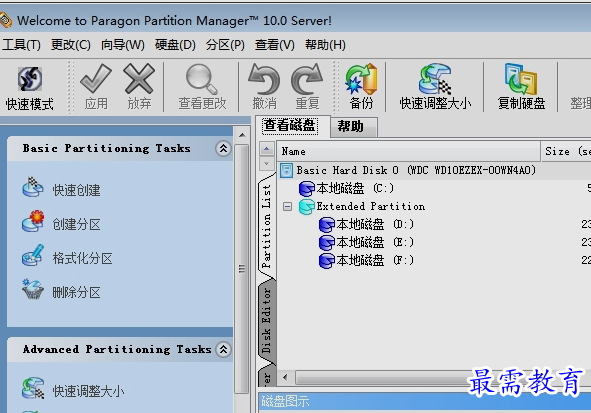
Task: Click the 删除分区 task link
Action: click(77, 292)
